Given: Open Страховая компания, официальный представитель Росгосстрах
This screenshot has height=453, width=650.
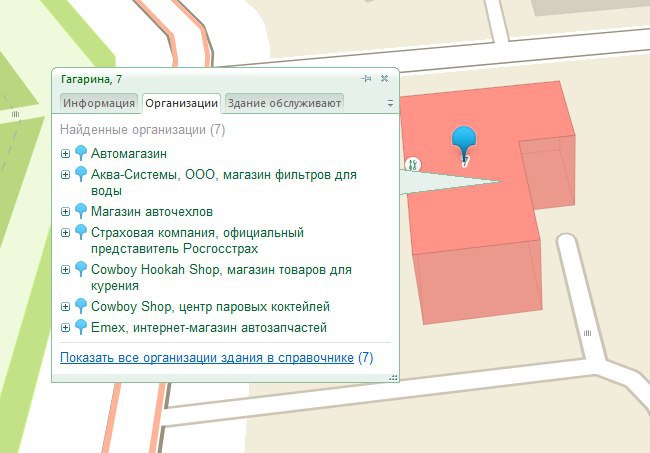Looking at the screenshot, I should 197,240.
